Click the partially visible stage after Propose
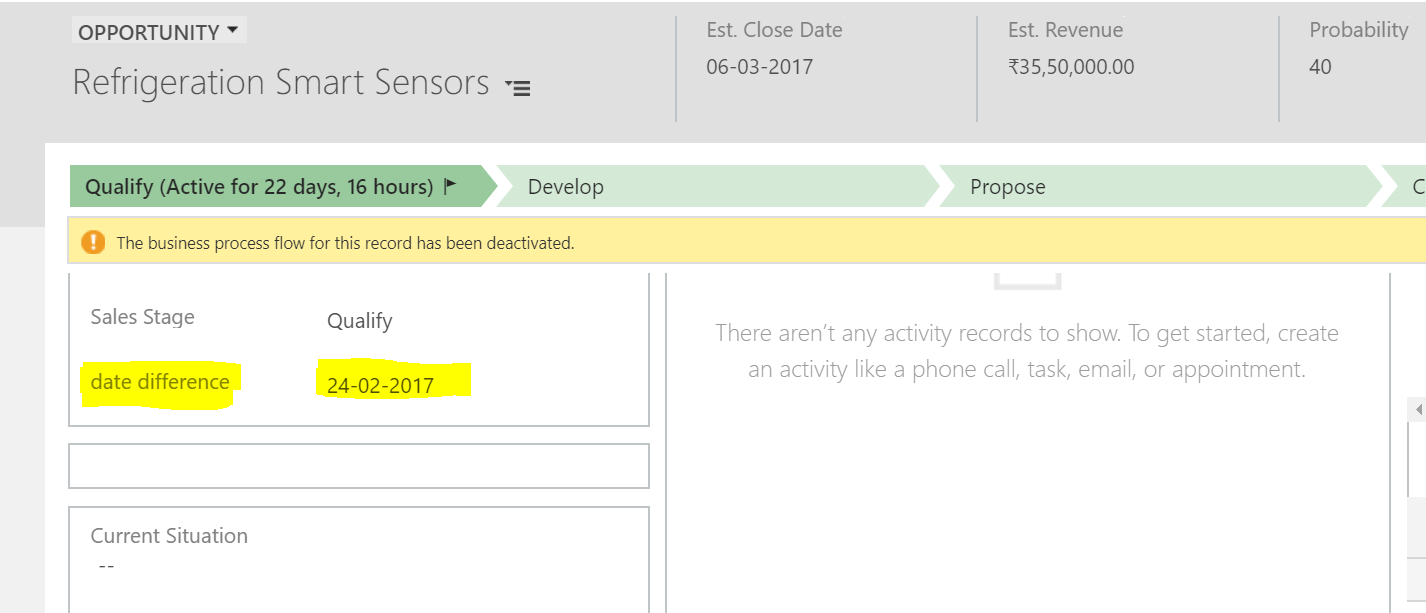 (x=1412, y=187)
